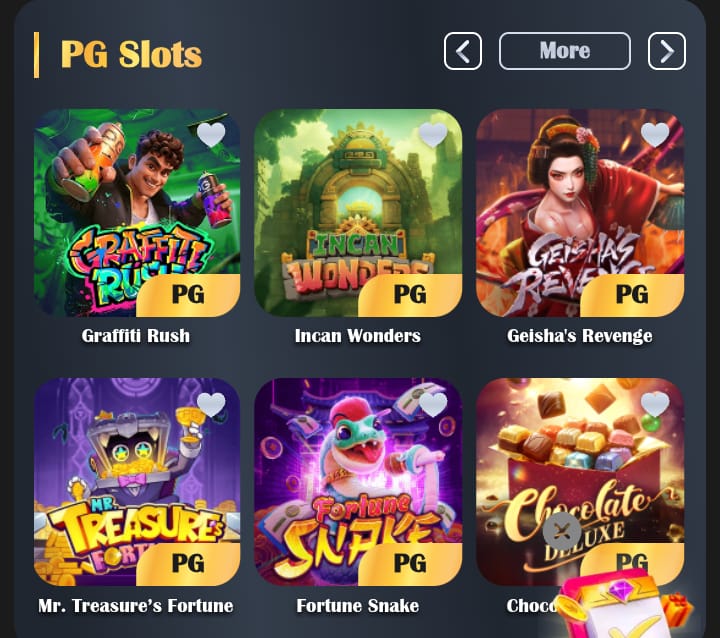
Task: Click the Graffiti Rush title label
Action: [x=136, y=336]
